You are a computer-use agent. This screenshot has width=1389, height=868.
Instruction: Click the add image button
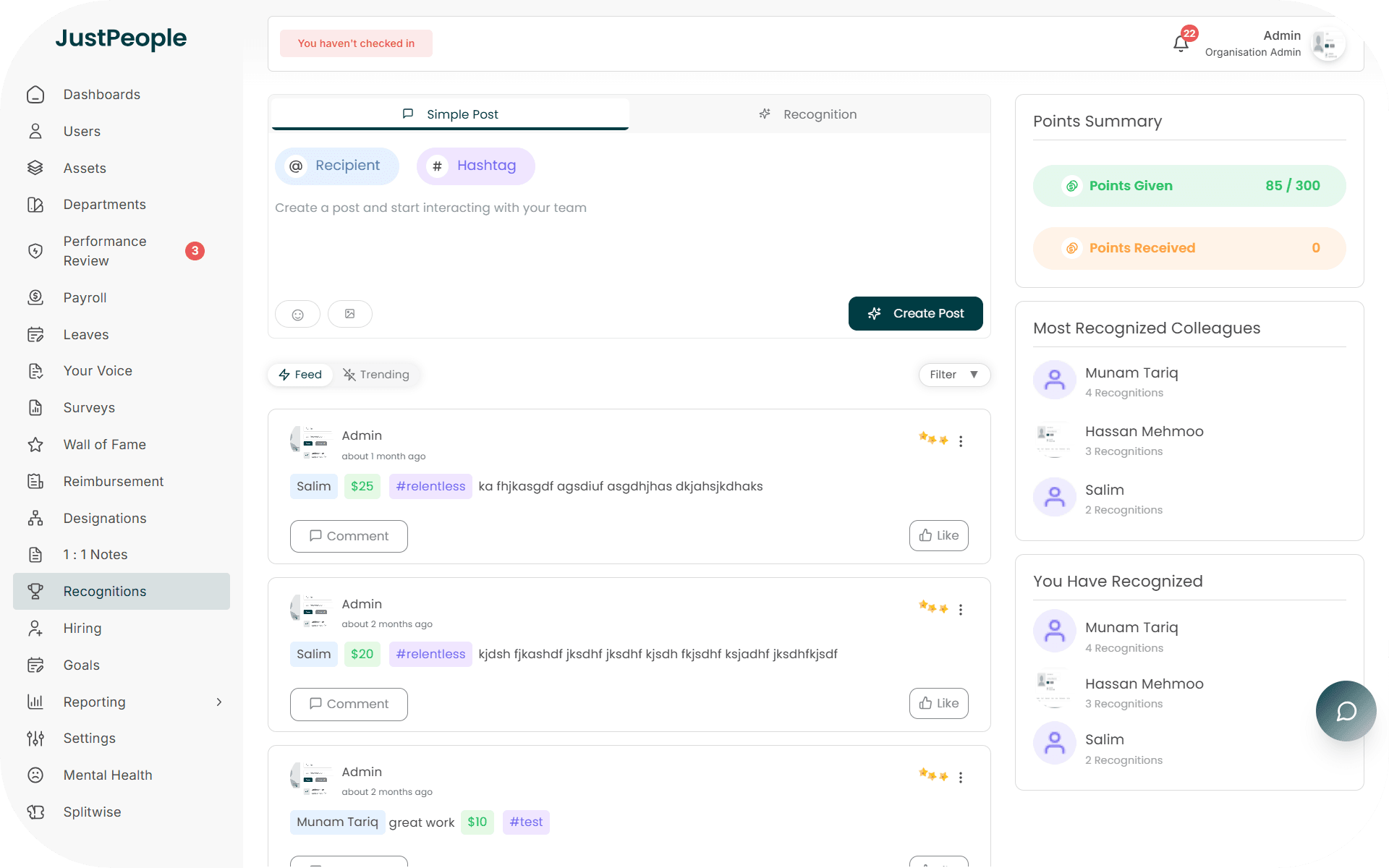coord(350,314)
